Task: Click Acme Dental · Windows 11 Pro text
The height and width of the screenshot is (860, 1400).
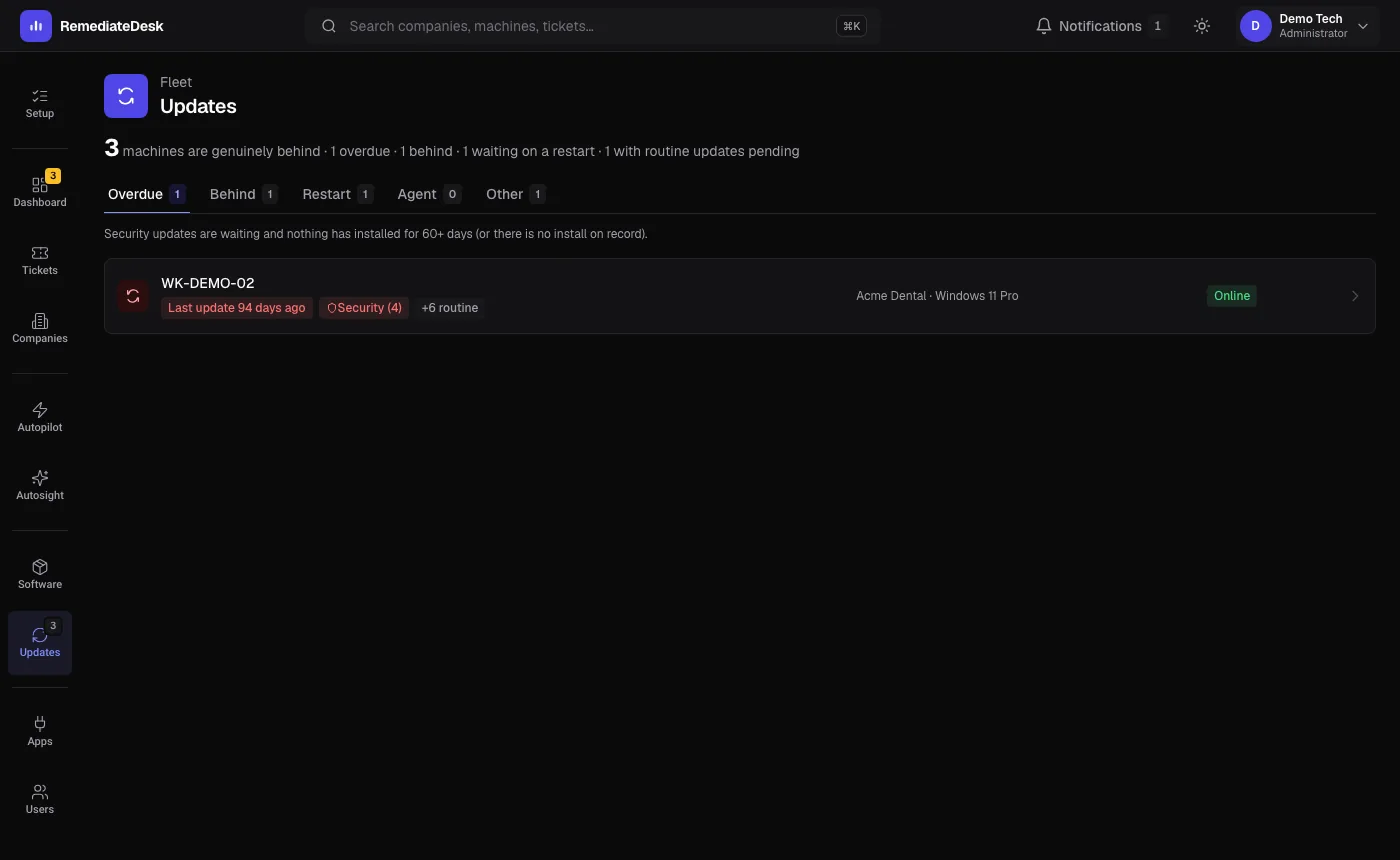Action: 937,296
